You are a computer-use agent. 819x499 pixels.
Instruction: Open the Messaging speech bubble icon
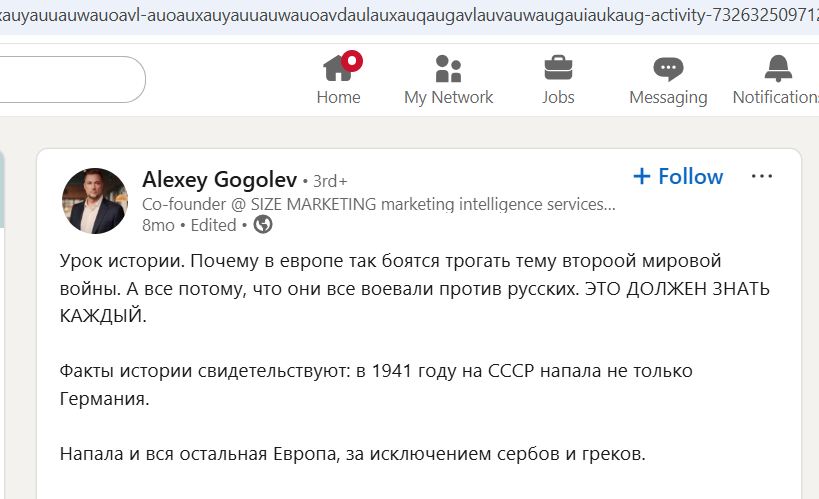pyautogui.click(x=668, y=69)
